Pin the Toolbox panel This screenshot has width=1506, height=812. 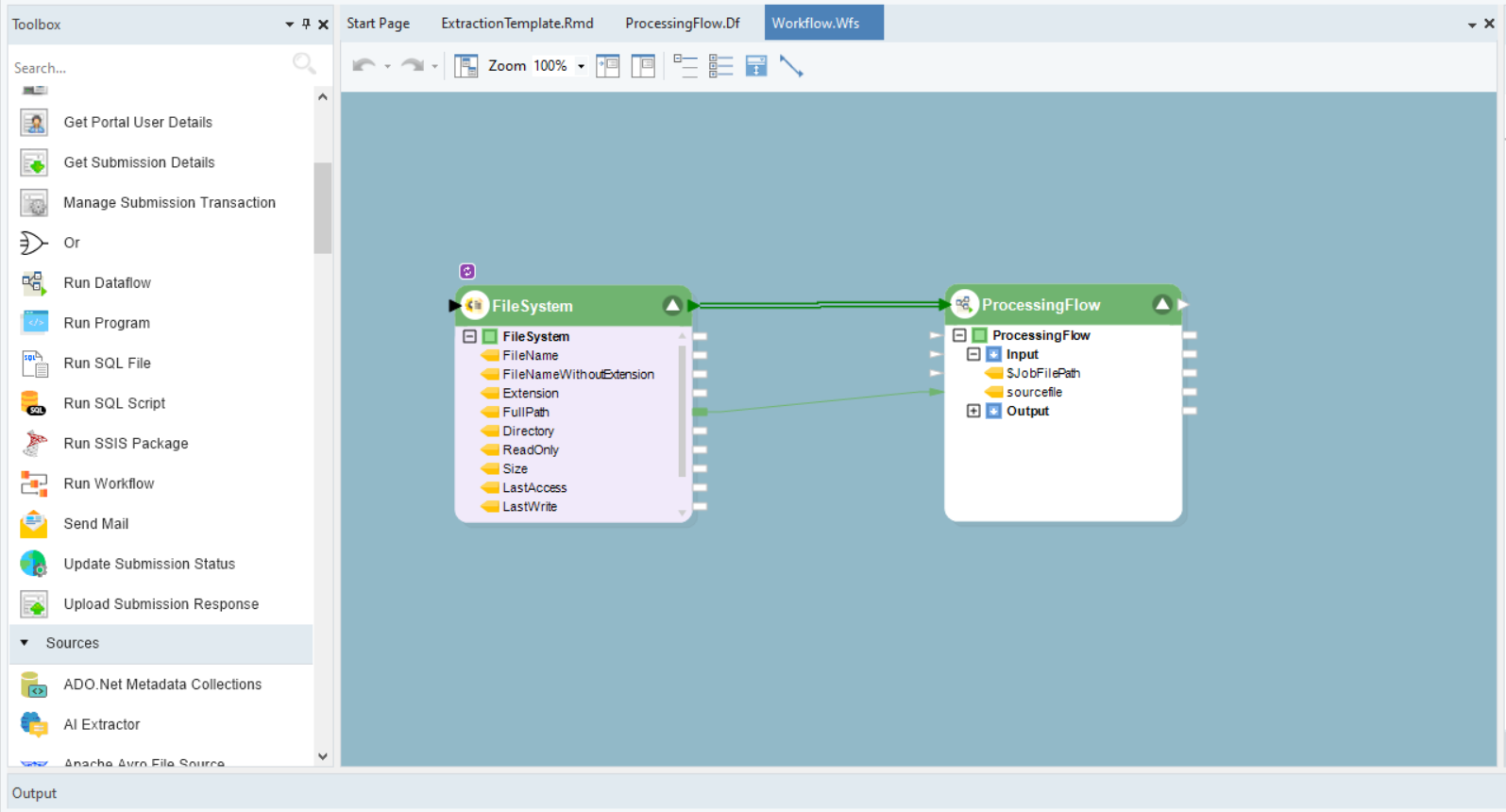click(306, 25)
